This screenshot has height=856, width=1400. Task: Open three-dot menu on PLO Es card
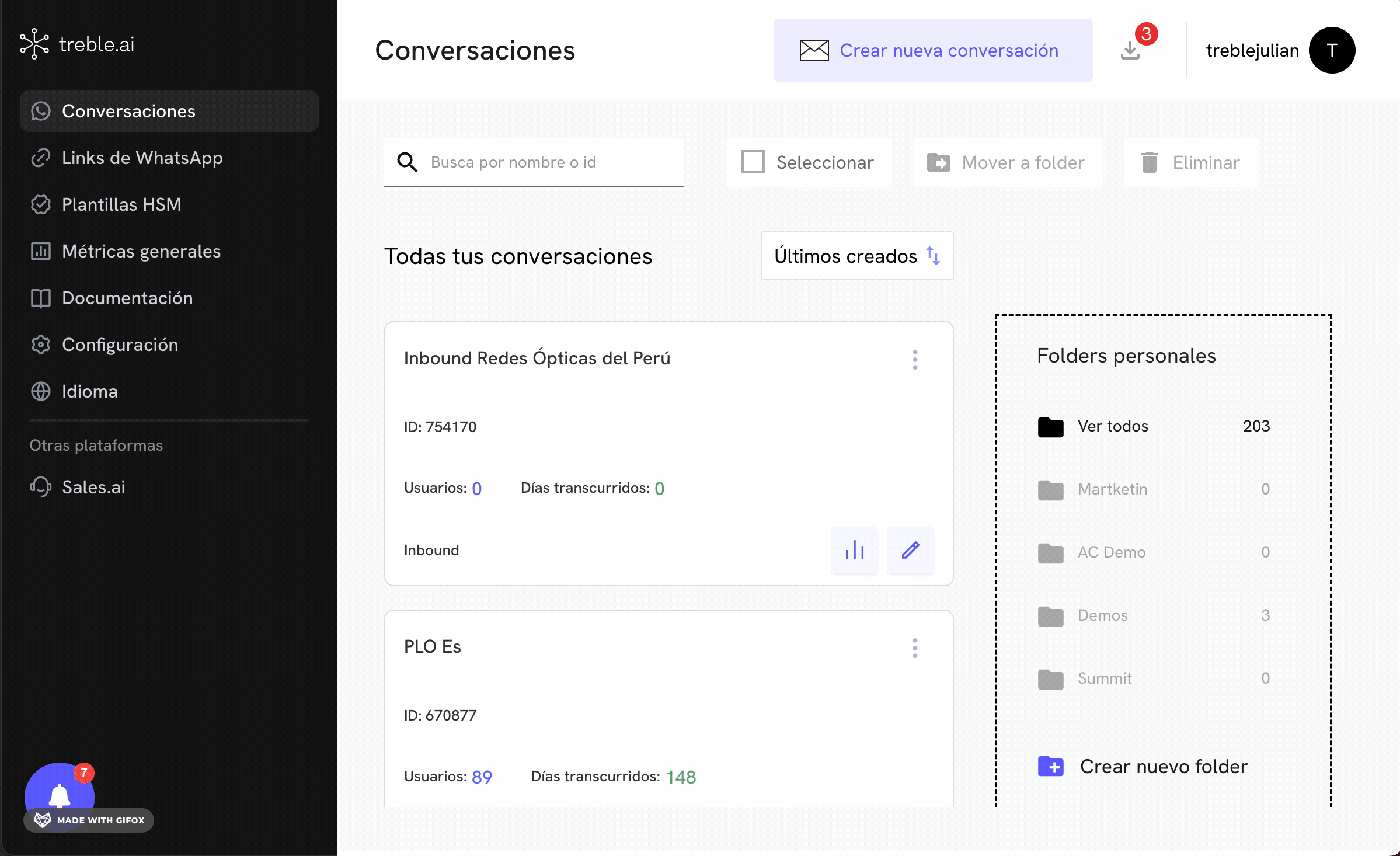tap(915, 648)
